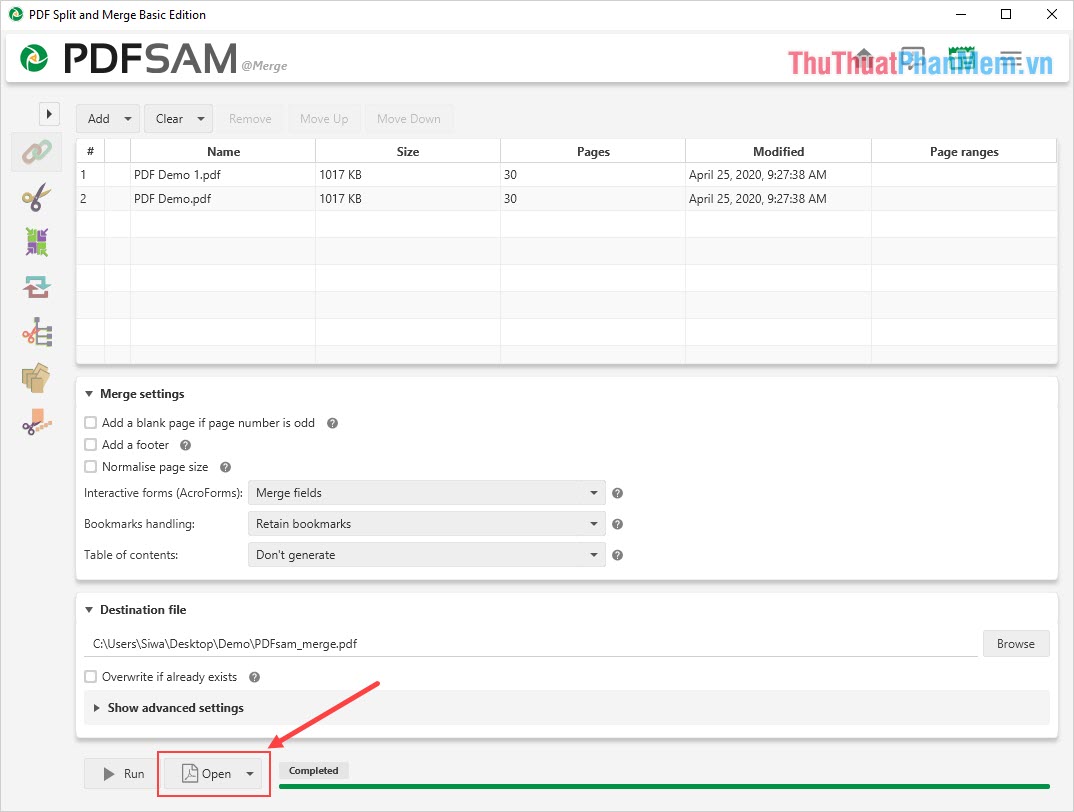The height and width of the screenshot is (812, 1074).
Task: Expand Show advanced settings
Action: tap(175, 708)
